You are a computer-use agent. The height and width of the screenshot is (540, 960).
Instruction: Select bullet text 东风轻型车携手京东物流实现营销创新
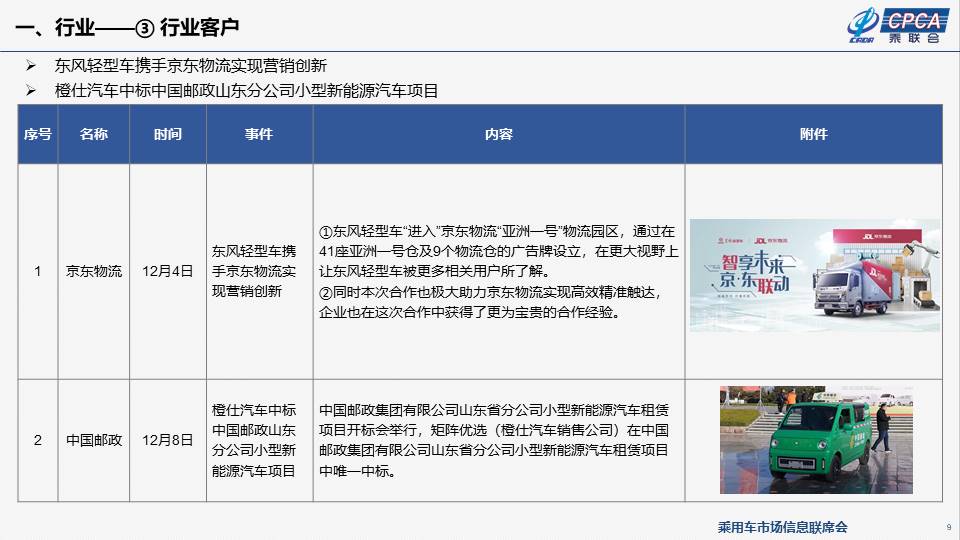click(190, 66)
